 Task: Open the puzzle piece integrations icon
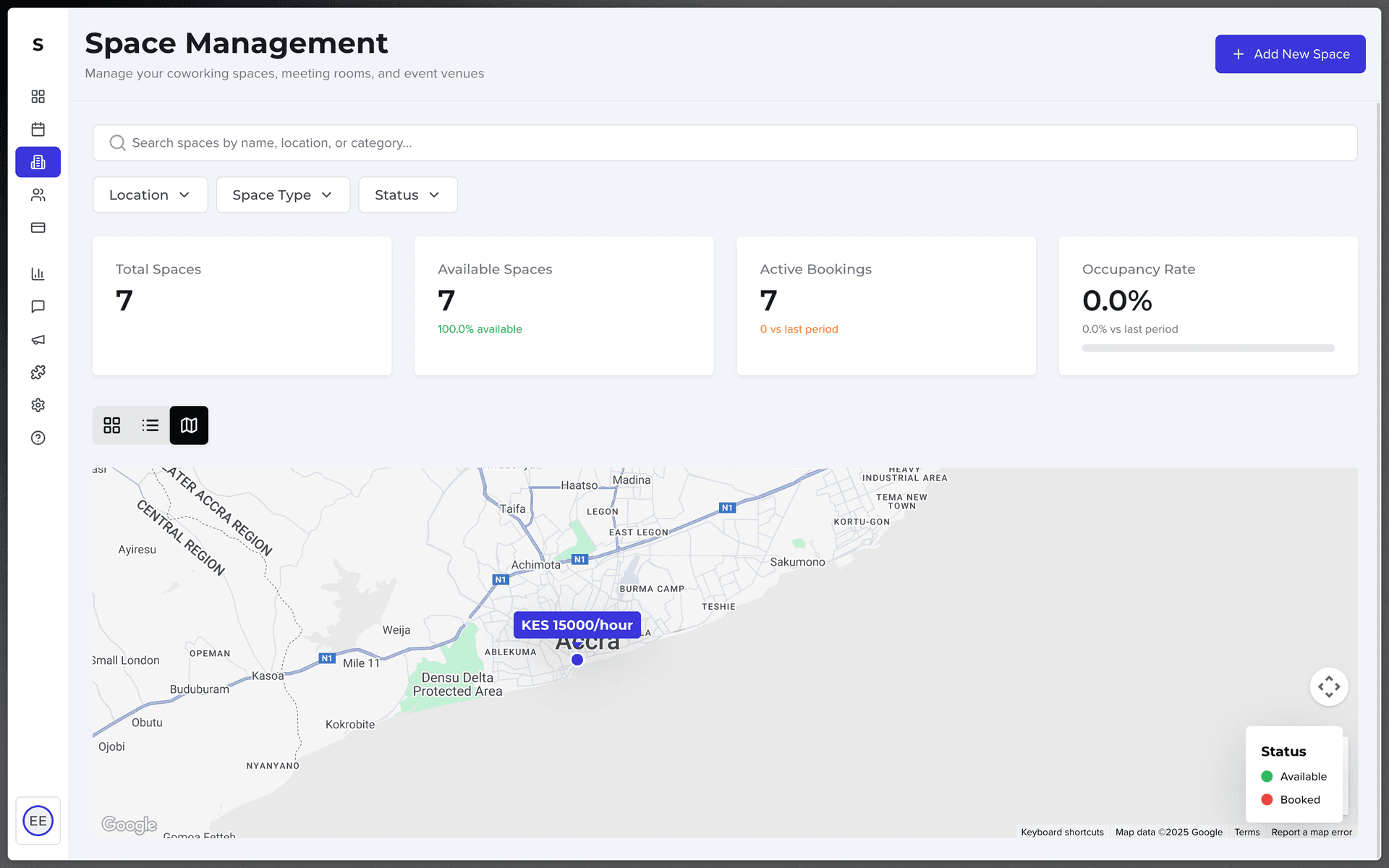[38, 373]
